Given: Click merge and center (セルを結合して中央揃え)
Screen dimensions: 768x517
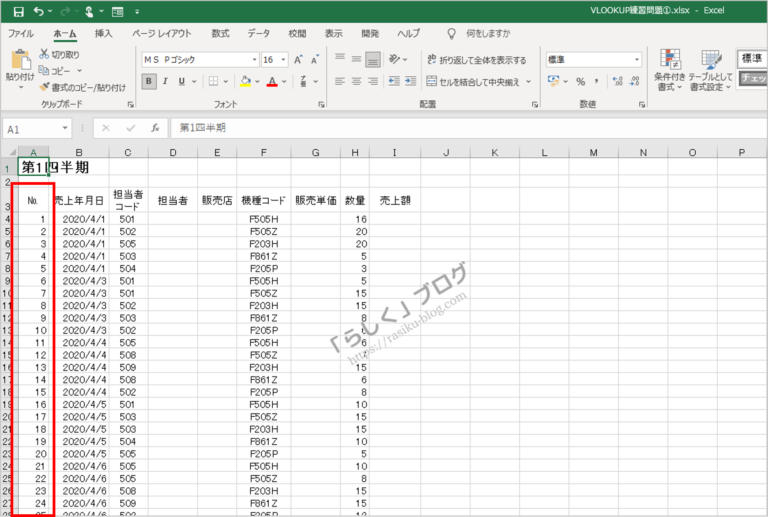Looking at the screenshot, I should (473, 82).
